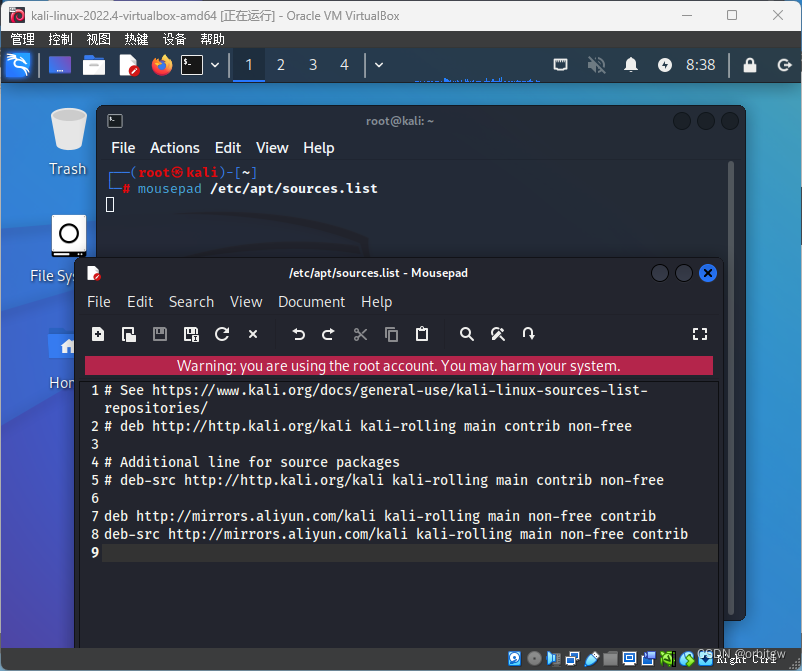The height and width of the screenshot is (671, 802).
Task: Open the terminal window's Actions menu
Action: tap(175, 148)
